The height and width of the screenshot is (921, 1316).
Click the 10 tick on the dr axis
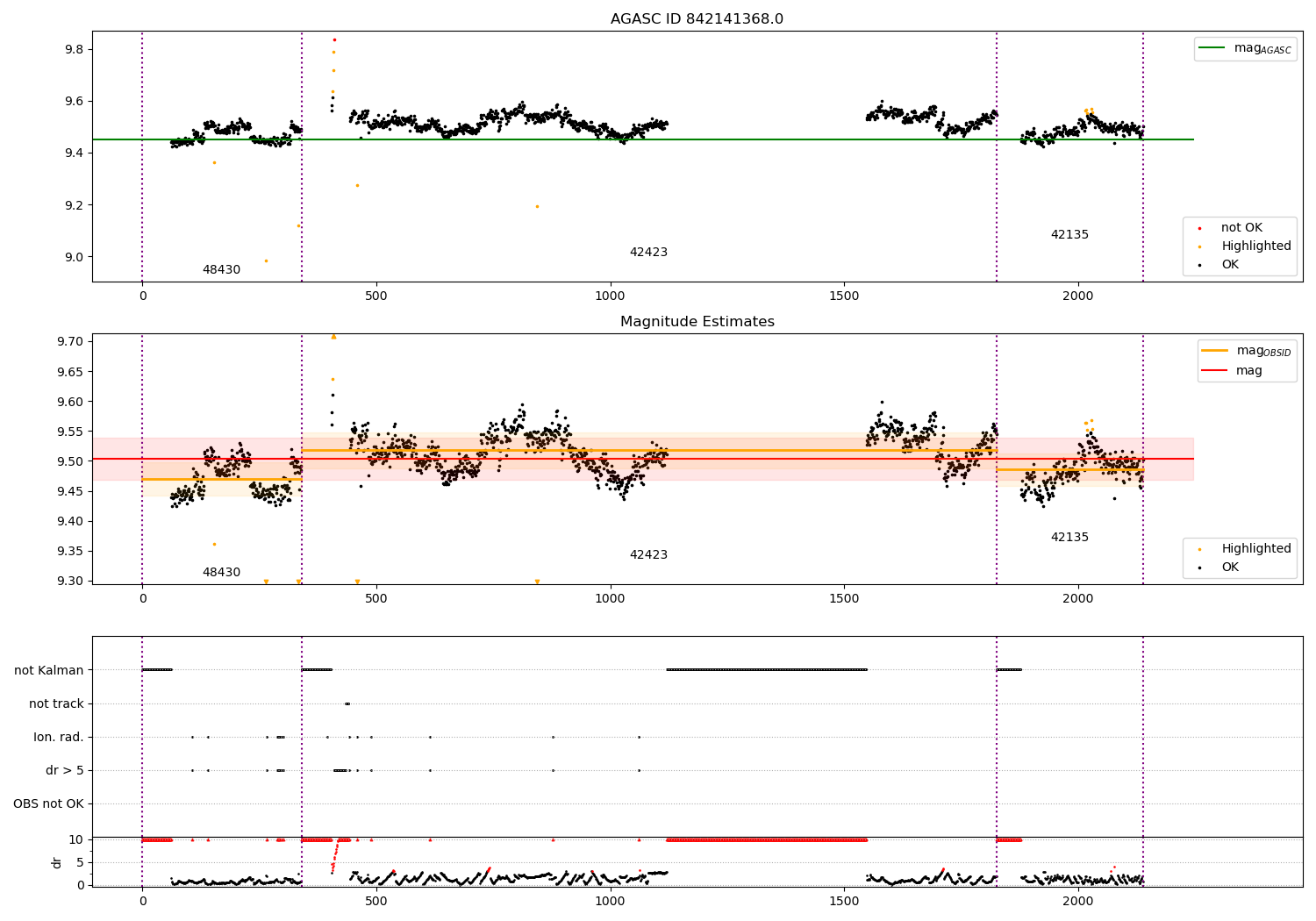point(76,840)
